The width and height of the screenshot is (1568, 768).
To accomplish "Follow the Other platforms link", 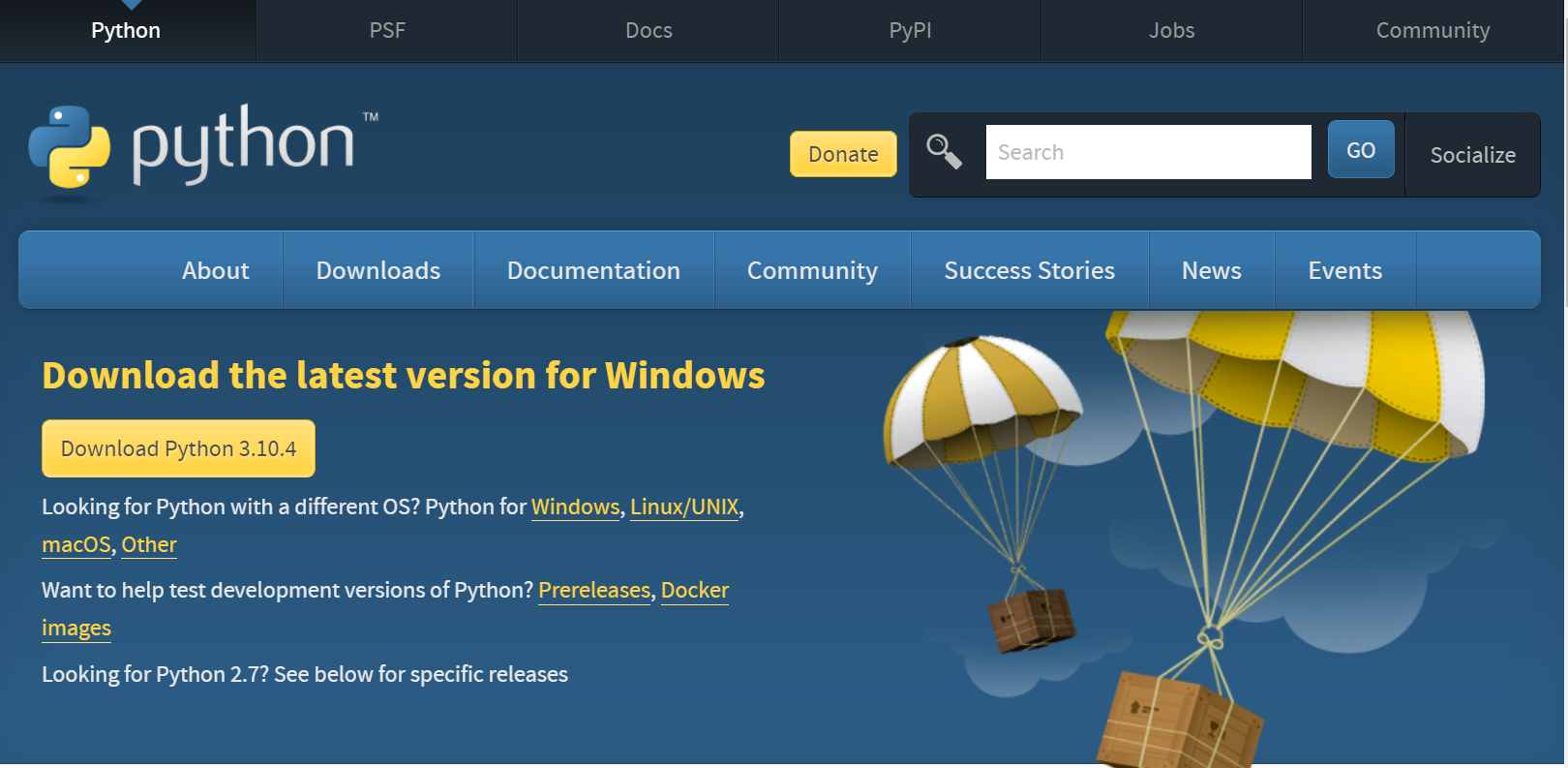I will (x=149, y=545).
